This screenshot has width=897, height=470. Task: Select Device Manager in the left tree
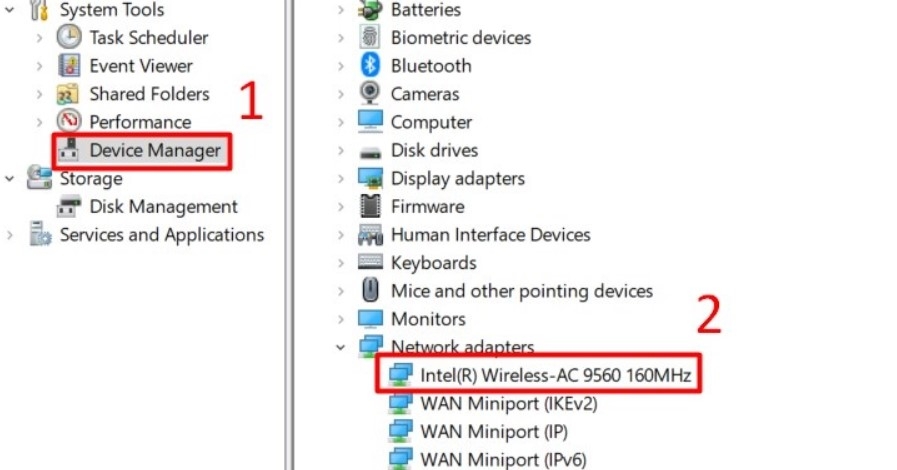[154, 151]
